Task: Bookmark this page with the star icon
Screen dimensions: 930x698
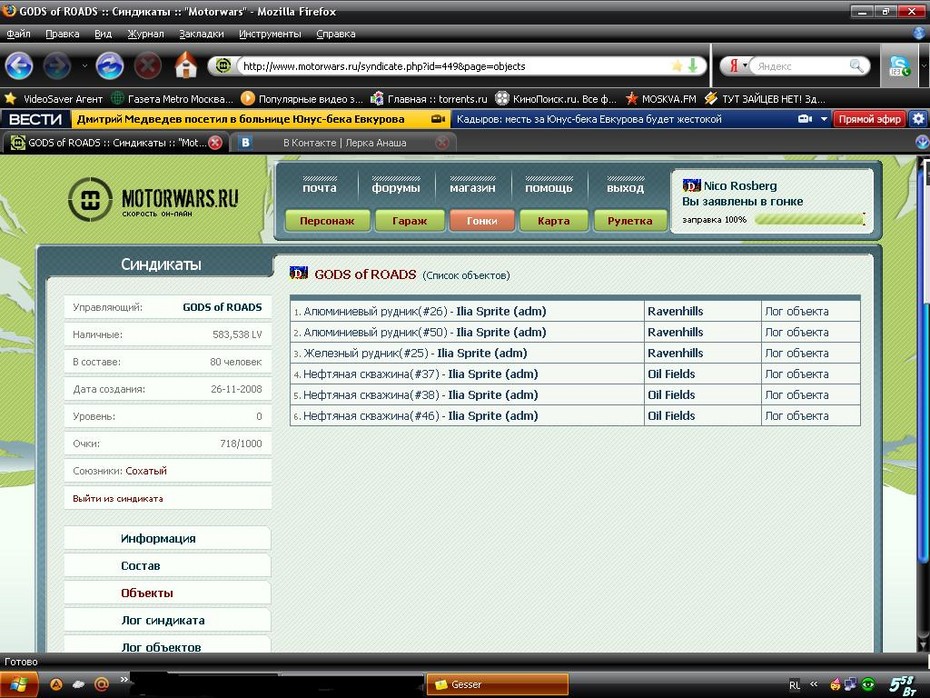Action: pyautogui.click(x=677, y=66)
